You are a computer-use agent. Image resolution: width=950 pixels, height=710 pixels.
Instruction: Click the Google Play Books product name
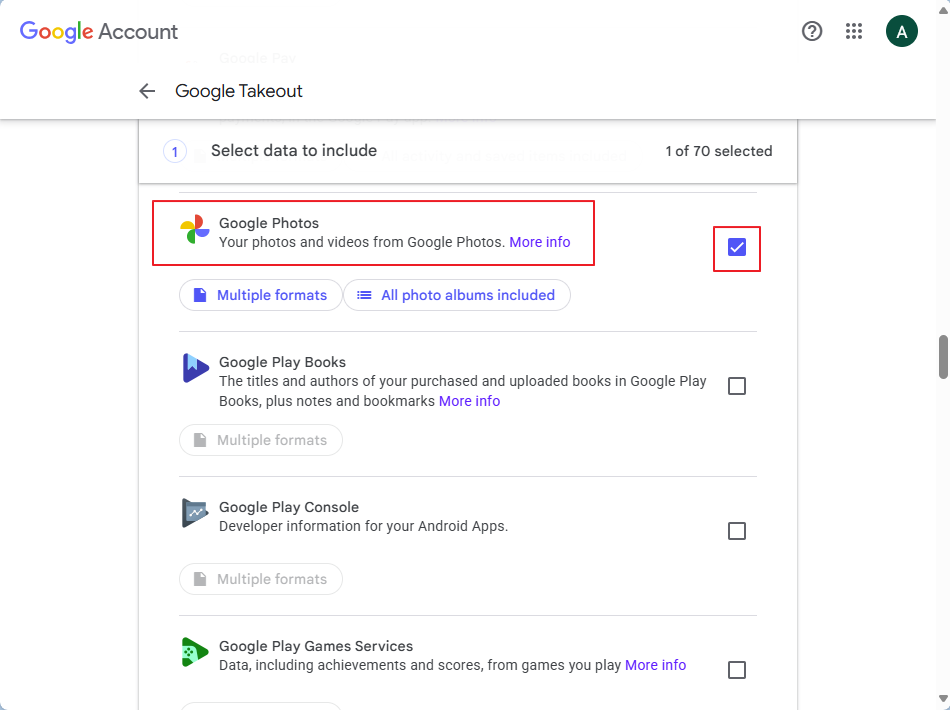(x=282, y=362)
